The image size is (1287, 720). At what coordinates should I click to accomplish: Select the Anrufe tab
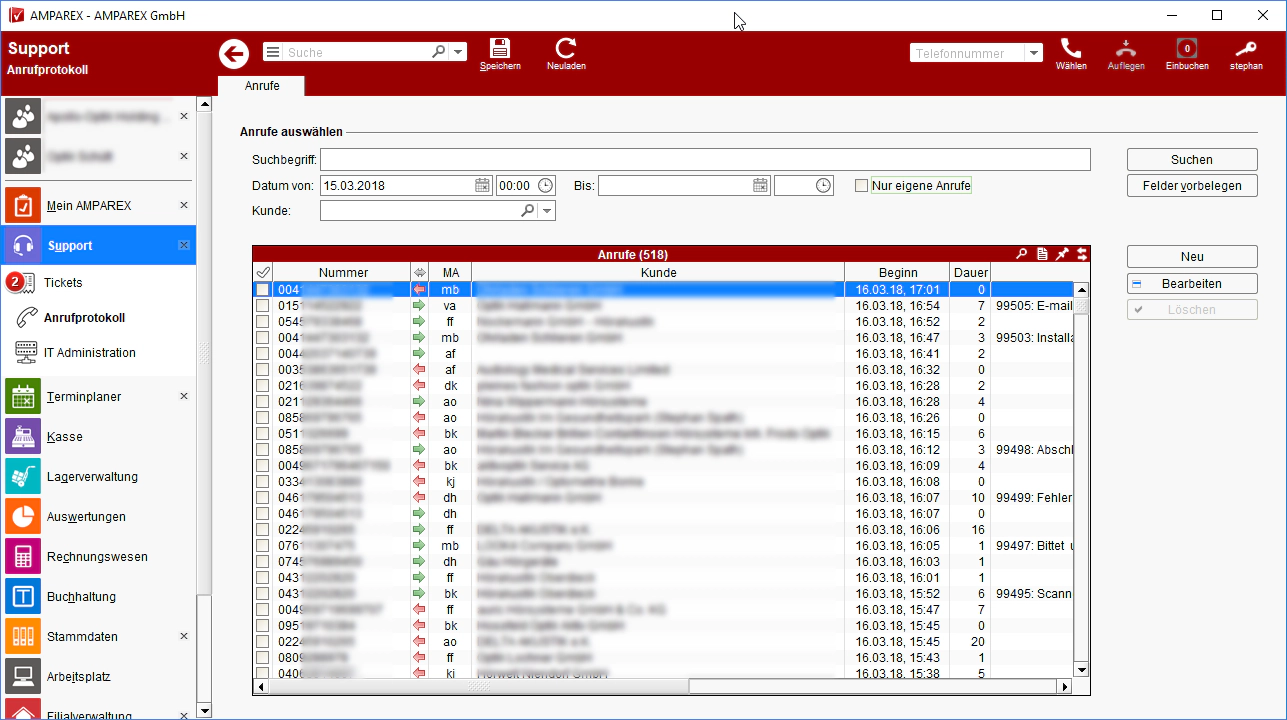point(262,86)
